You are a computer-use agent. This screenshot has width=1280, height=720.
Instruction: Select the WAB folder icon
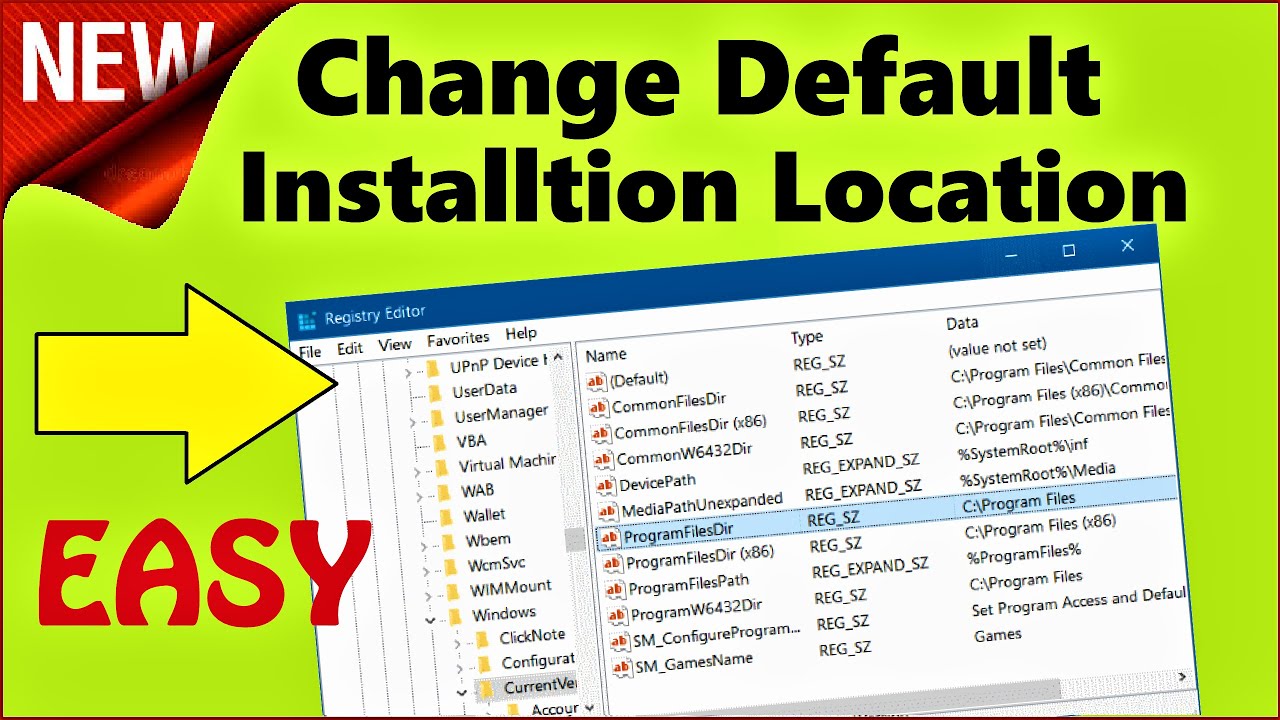tap(443, 493)
